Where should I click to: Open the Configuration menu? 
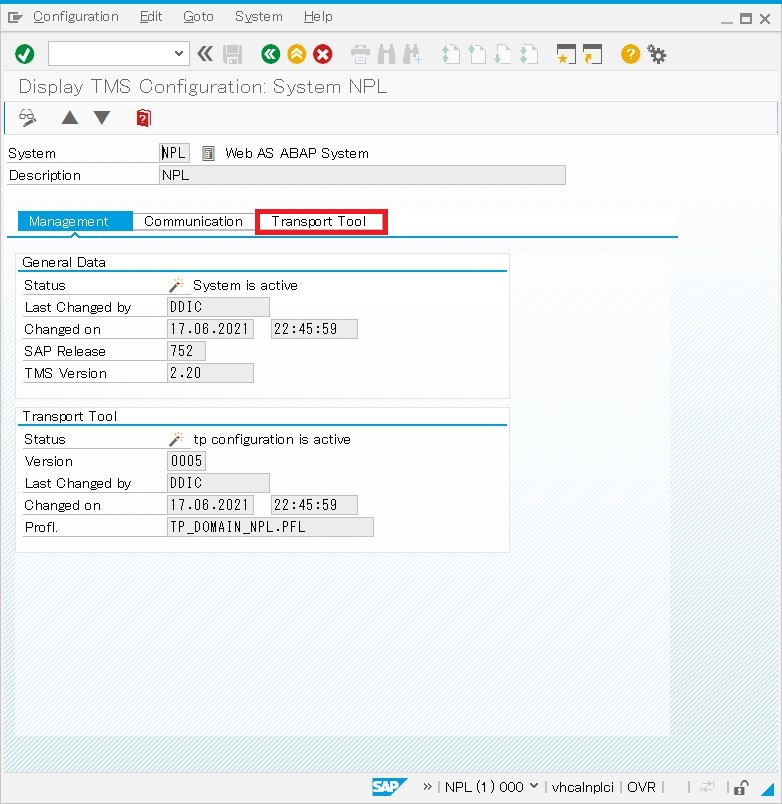76,17
